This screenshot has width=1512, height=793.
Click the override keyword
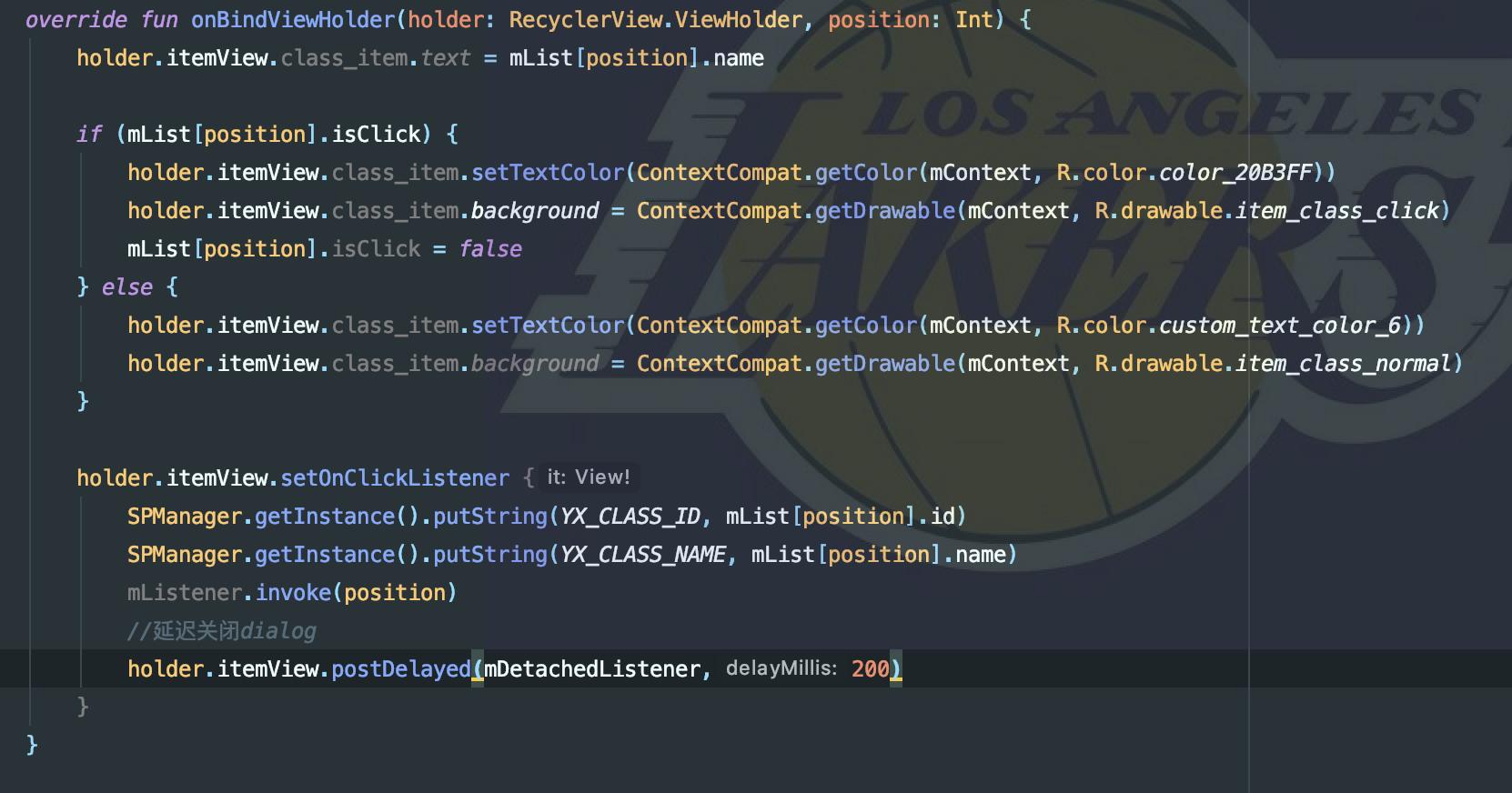(x=76, y=20)
